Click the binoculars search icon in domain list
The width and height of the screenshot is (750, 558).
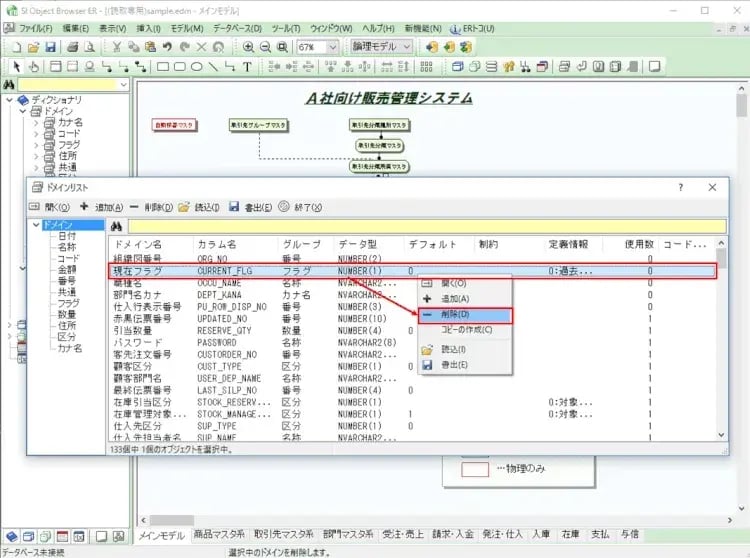(116, 226)
